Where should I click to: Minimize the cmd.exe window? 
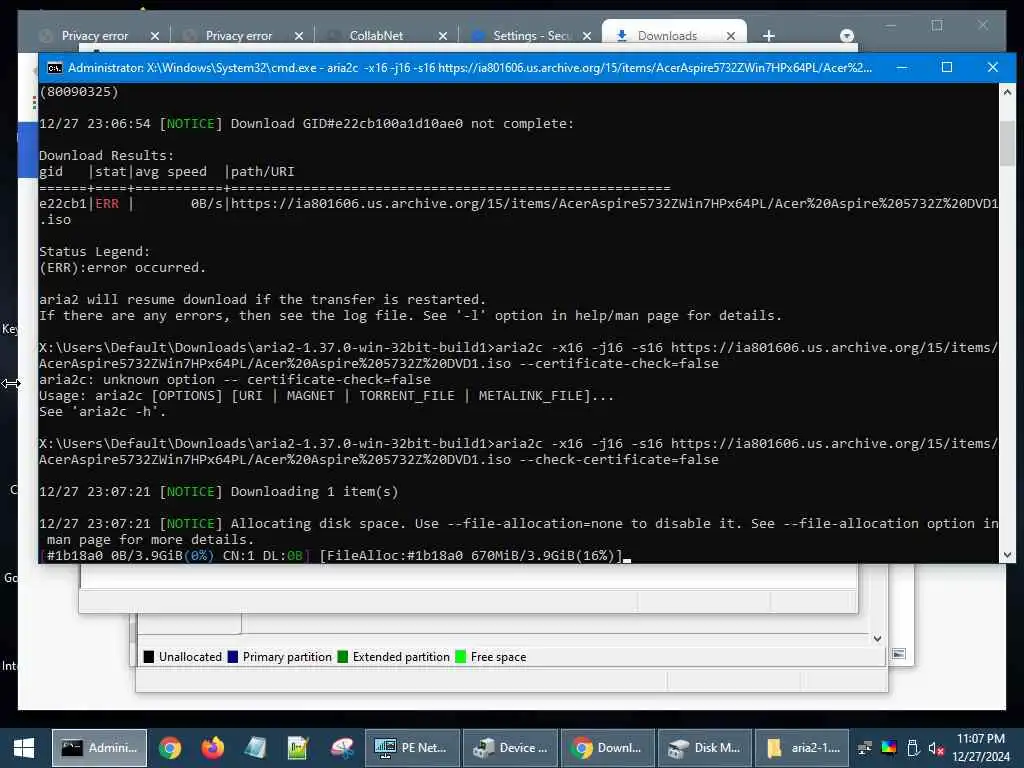pyautogui.click(x=902, y=67)
